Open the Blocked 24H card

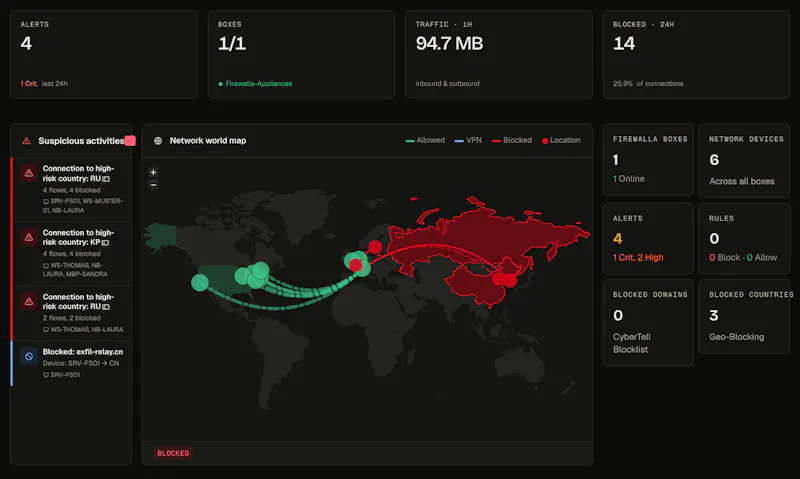696,54
